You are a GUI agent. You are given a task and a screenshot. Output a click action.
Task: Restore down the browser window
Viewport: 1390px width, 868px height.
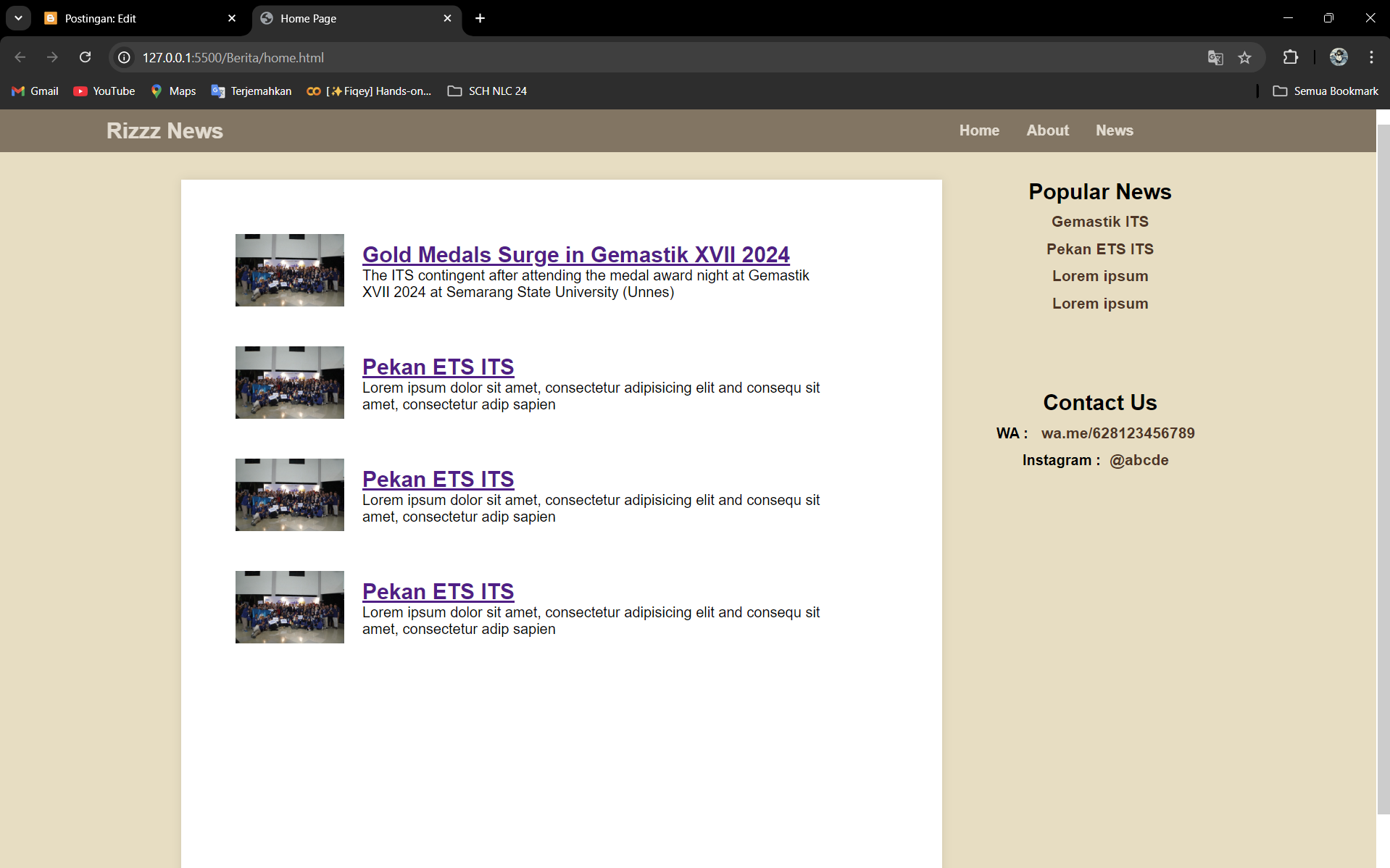(1328, 18)
